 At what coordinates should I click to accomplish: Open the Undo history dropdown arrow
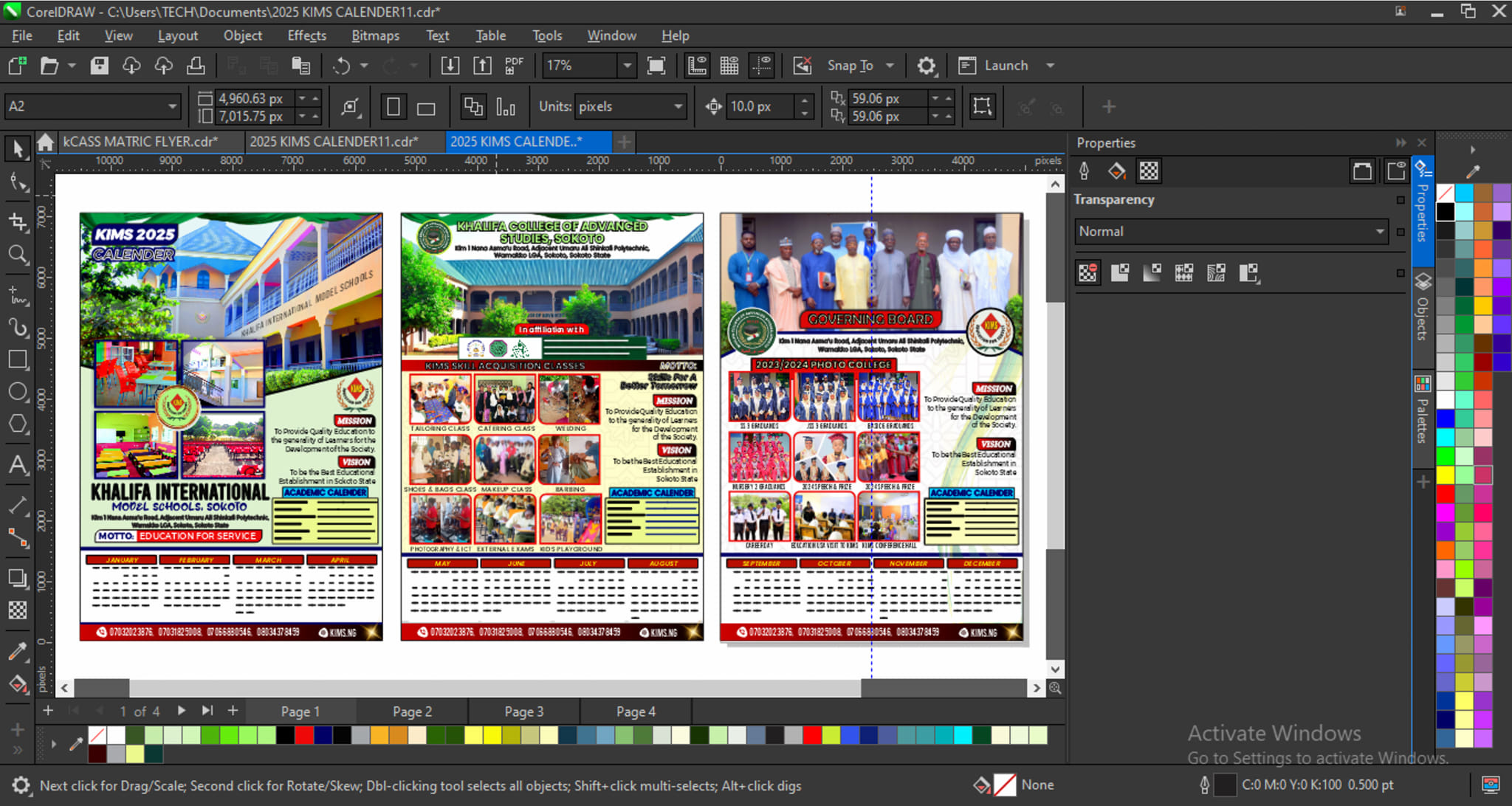tap(364, 66)
